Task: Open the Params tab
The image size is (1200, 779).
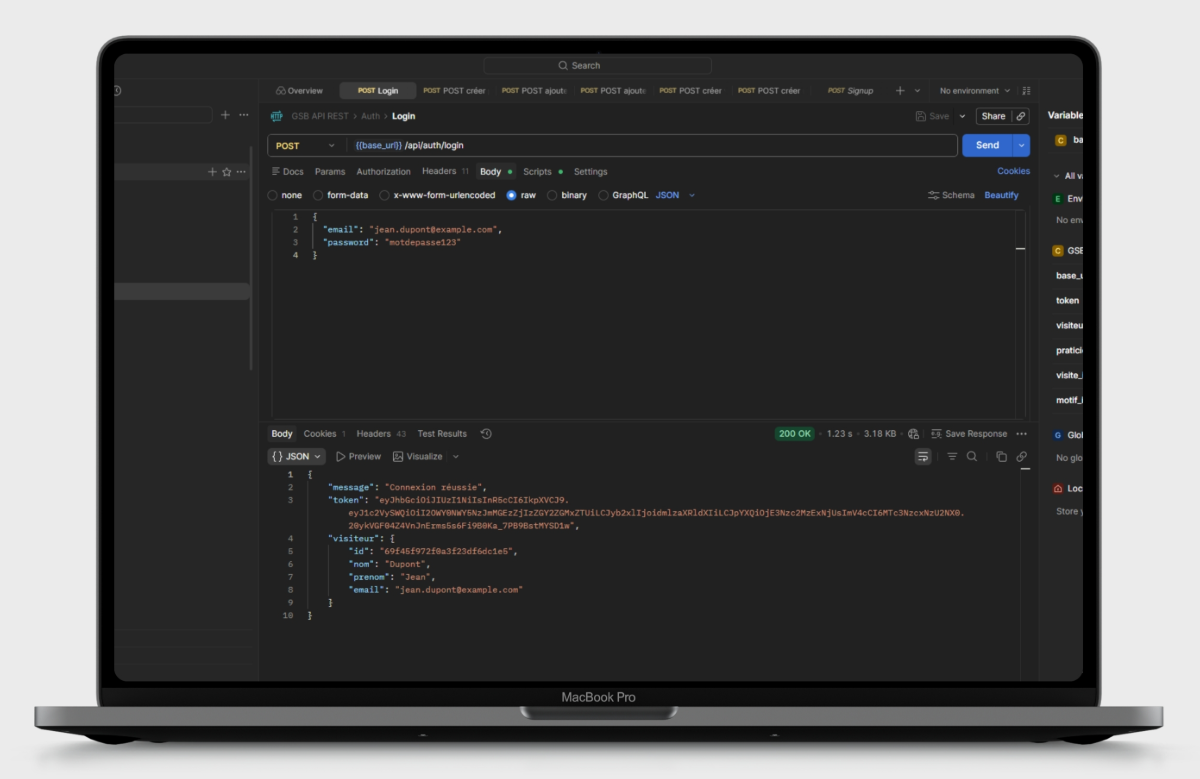Action: pyautogui.click(x=330, y=172)
